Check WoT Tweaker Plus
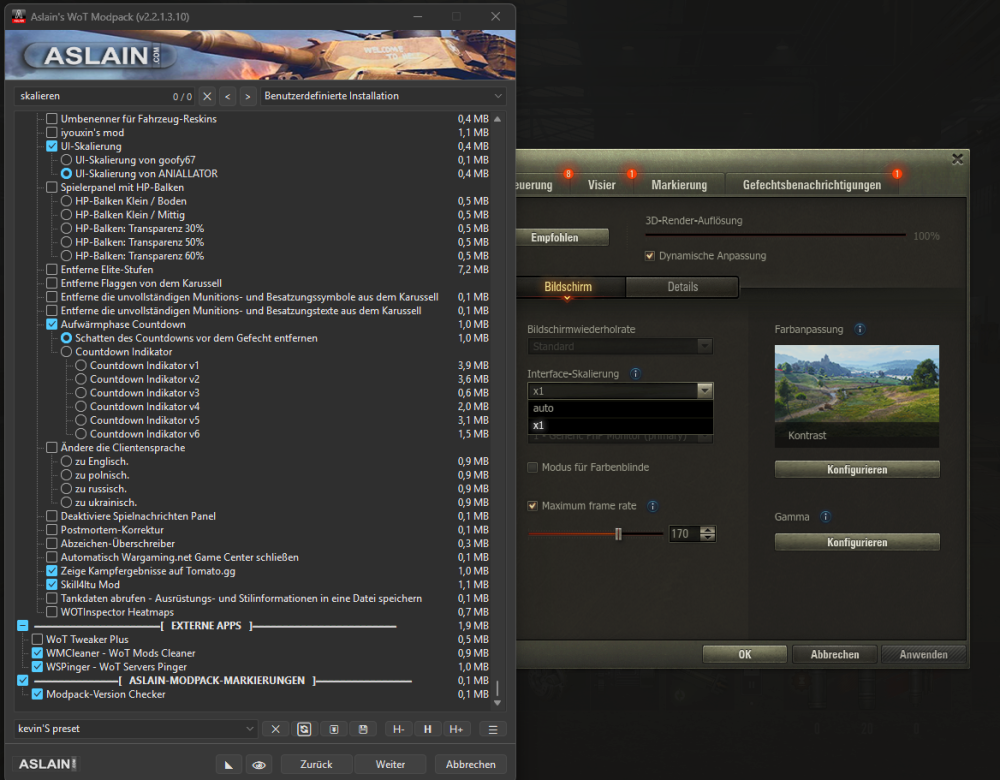Viewport: 1000px width, 780px height. [37, 640]
